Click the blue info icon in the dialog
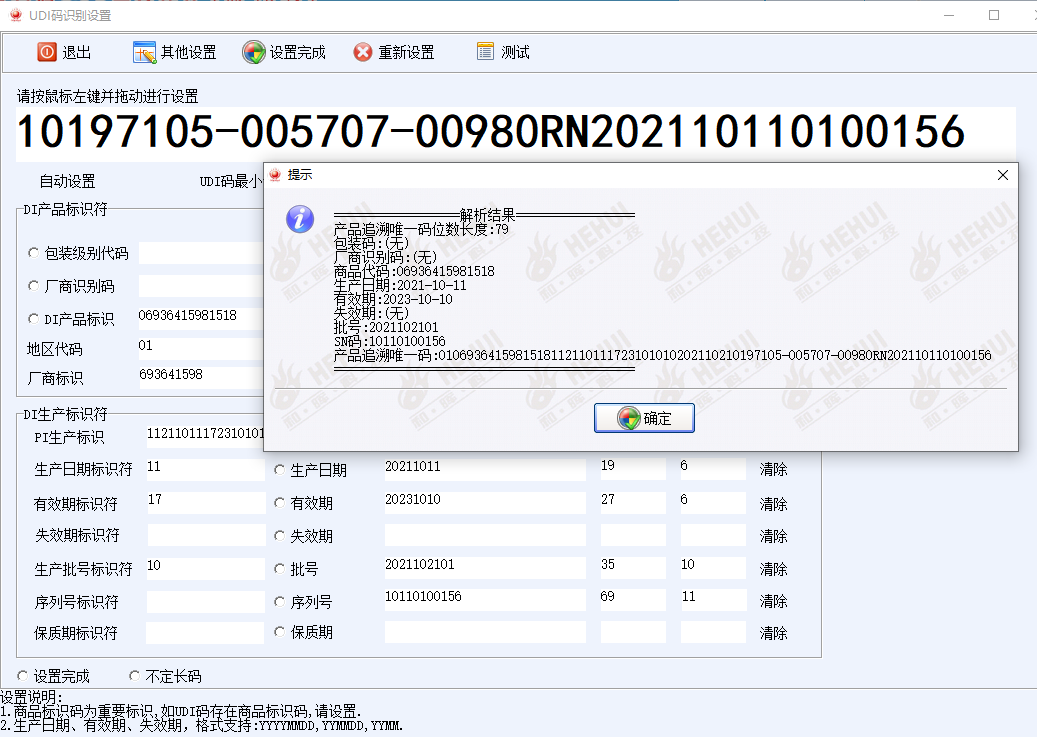The width and height of the screenshot is (1037, 737). [x=300, y=219]
